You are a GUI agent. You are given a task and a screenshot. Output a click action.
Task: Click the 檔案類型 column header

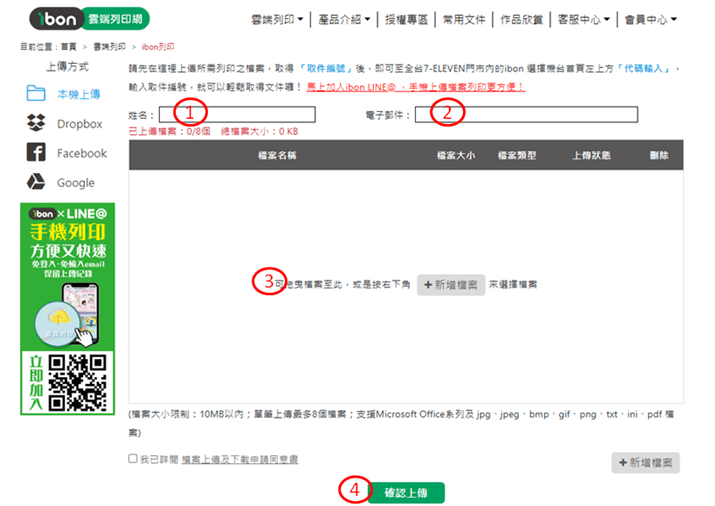tap(517, 155)
